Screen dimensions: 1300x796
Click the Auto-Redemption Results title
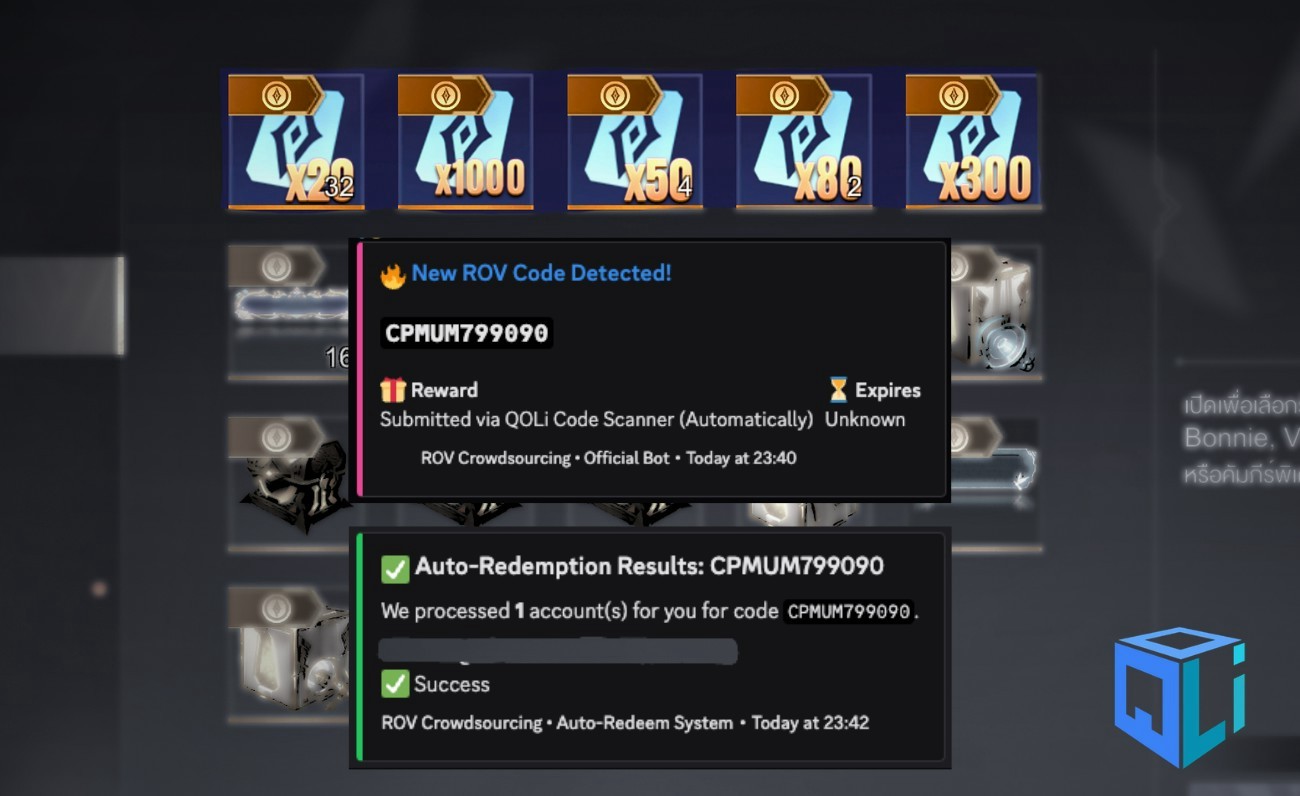point(649,567)
